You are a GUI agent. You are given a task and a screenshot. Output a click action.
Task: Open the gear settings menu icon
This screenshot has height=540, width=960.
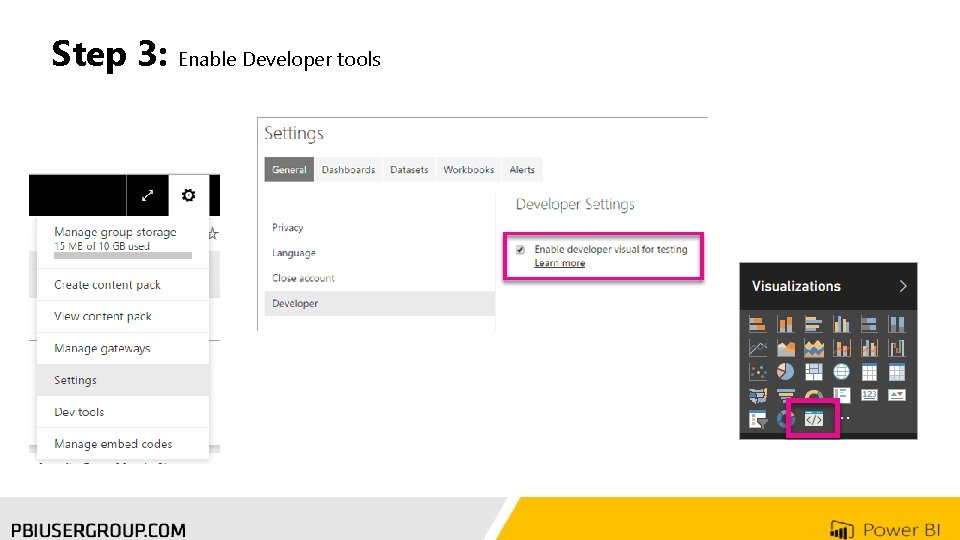pos(189,195)
